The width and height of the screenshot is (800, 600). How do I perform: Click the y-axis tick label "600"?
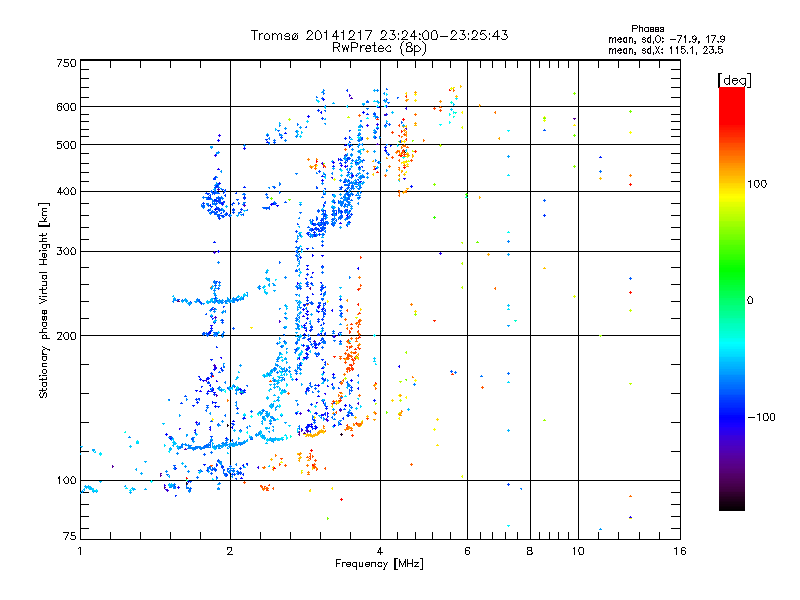67,107
